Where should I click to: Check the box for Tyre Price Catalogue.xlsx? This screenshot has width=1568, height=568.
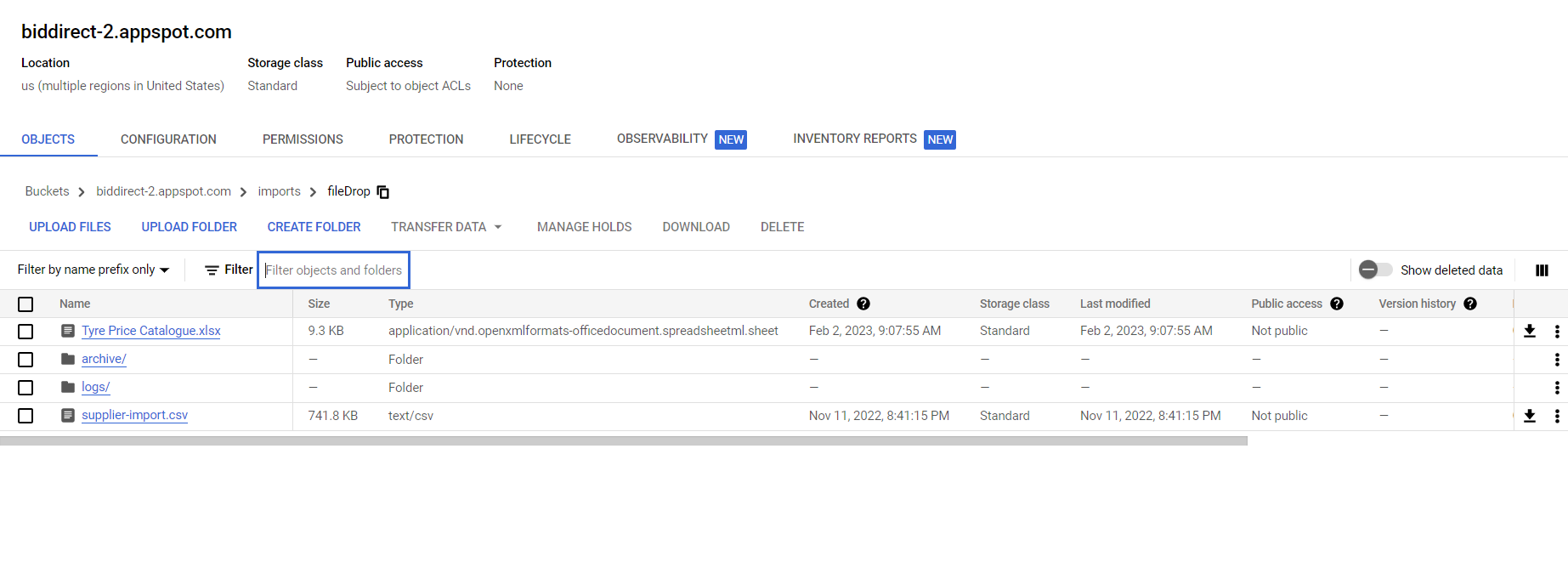(25, 332)
